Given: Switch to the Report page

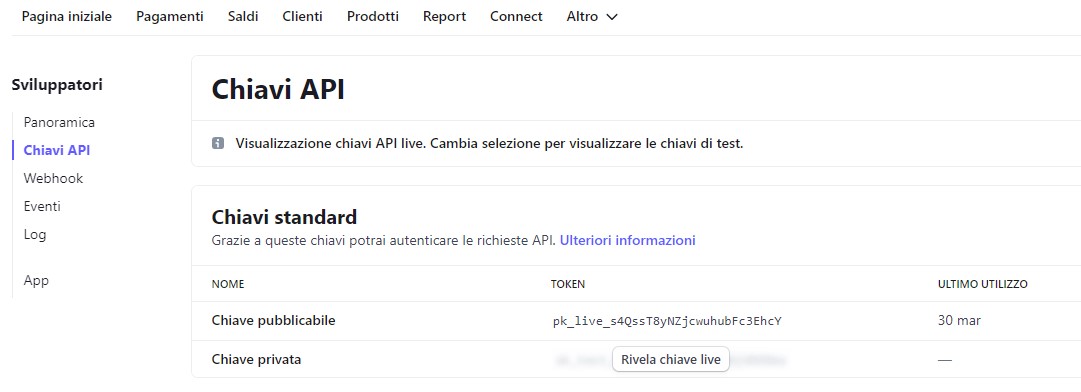Looking at the screenshot, I should click(444, 17).
